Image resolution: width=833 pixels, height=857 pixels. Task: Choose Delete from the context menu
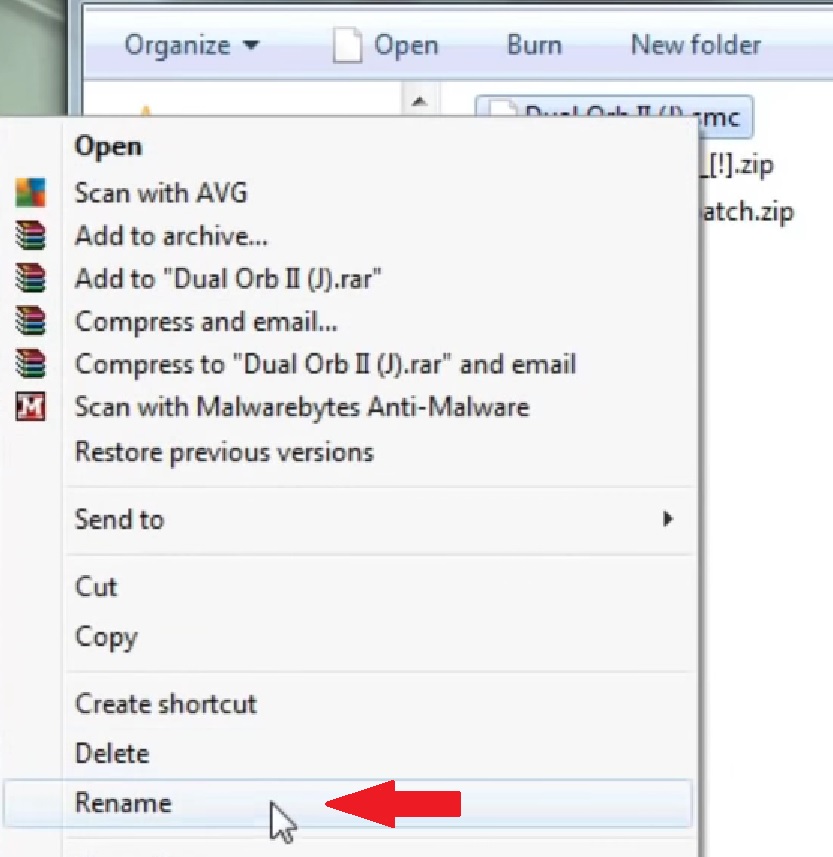point(112,753)
